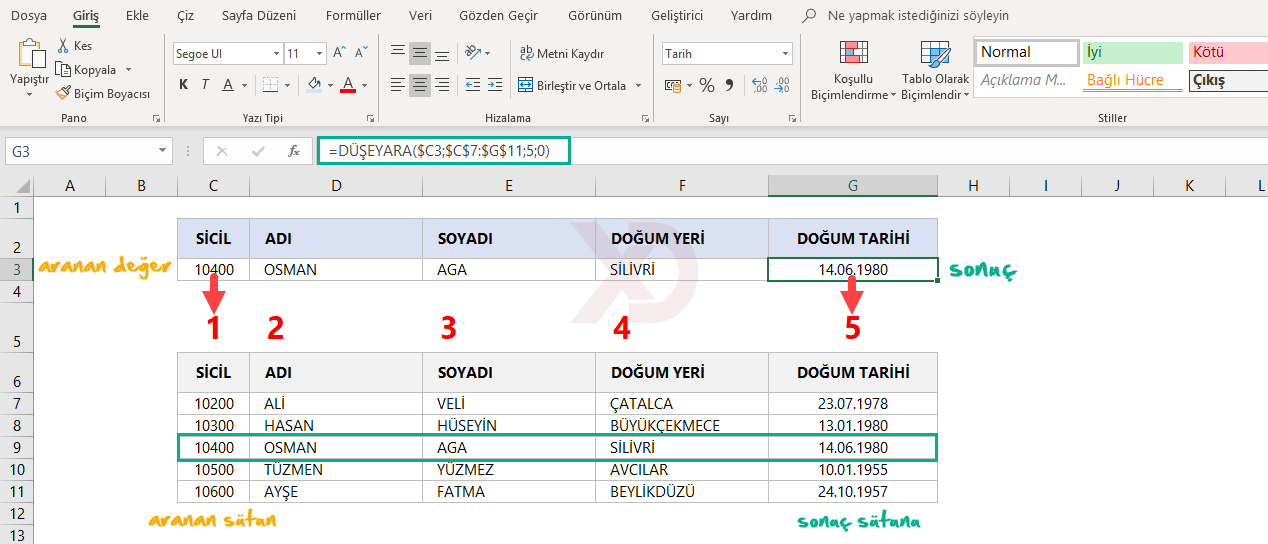Viewport: 1268px width, 544px height.
Task: Expand Pano clipboard dialog launcher
Action: pos(156,118)
